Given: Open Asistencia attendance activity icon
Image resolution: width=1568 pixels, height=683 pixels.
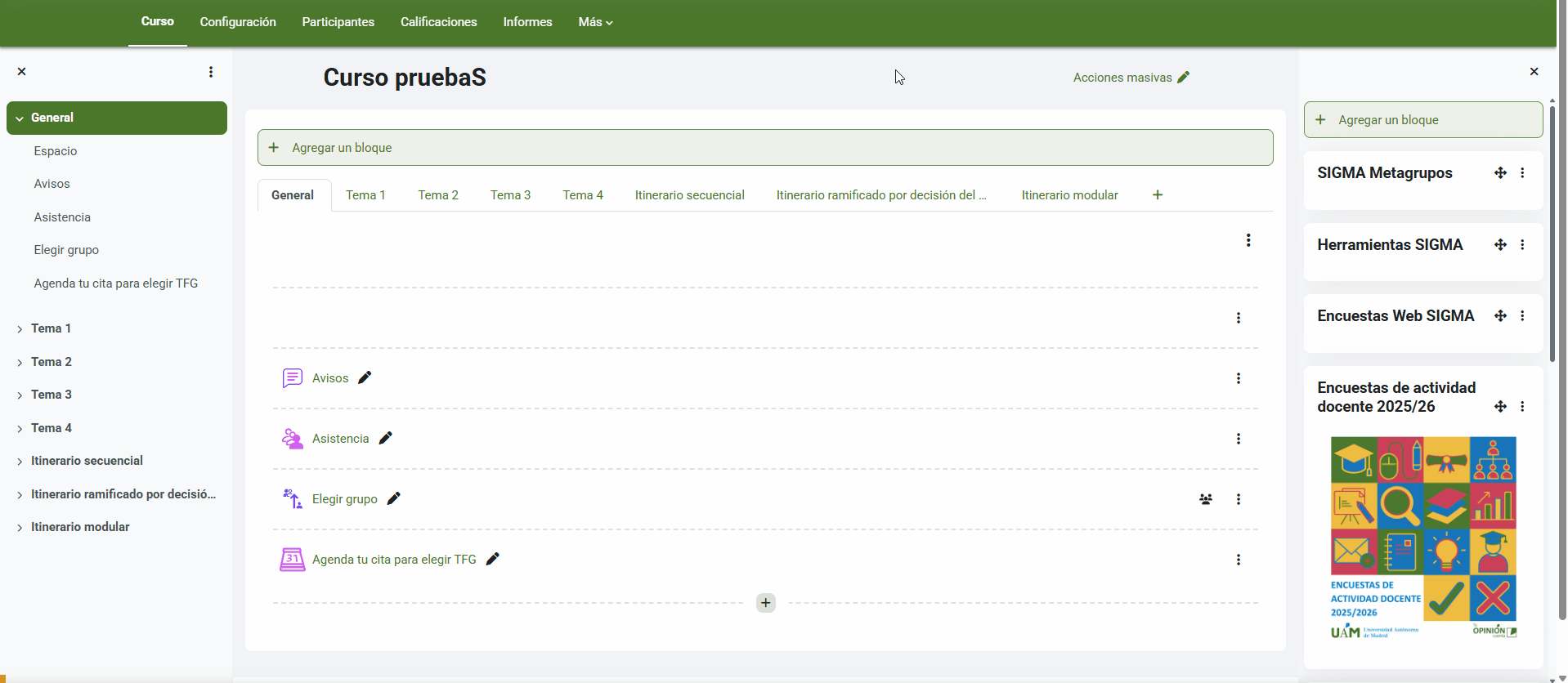Looking at the screenshot, I should (293, 438).
